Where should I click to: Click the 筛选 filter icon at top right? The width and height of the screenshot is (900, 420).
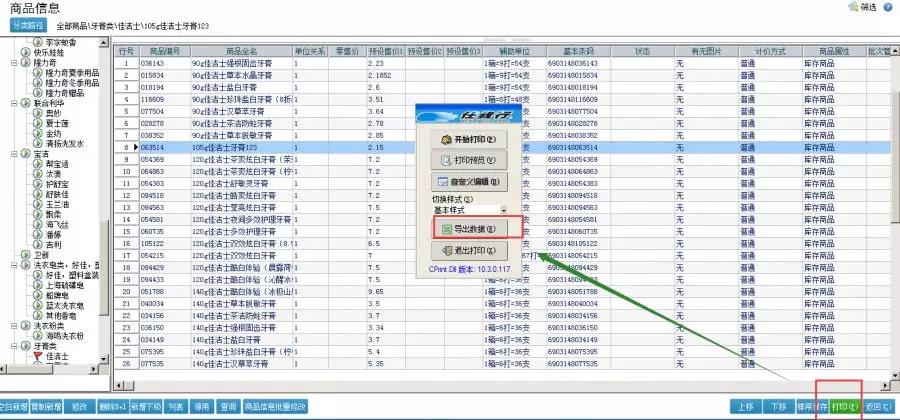pos(862,7)
